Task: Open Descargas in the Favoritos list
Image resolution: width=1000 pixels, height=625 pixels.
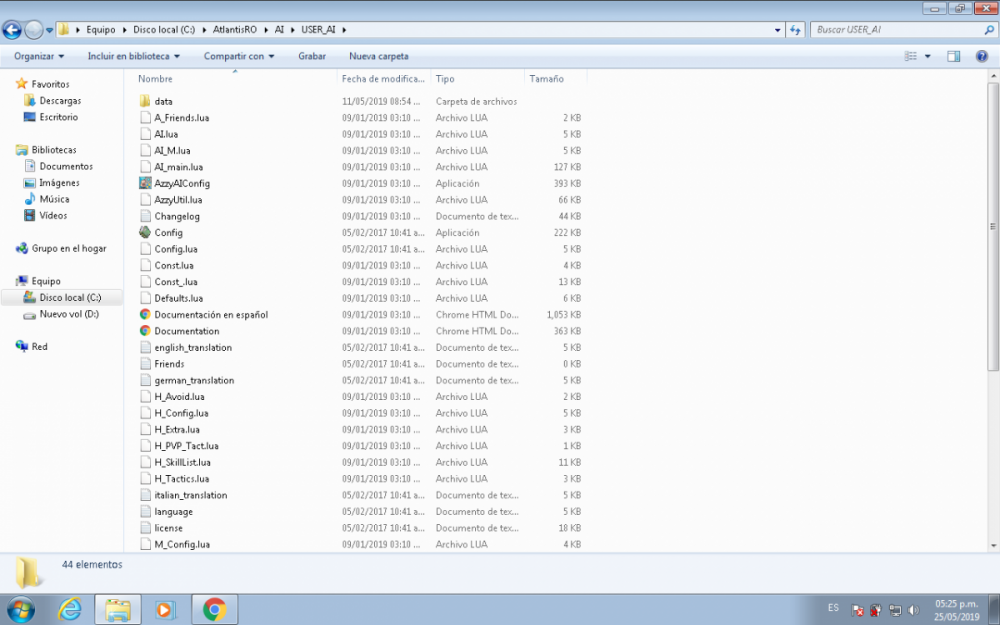Action: [x=60, y=101]
